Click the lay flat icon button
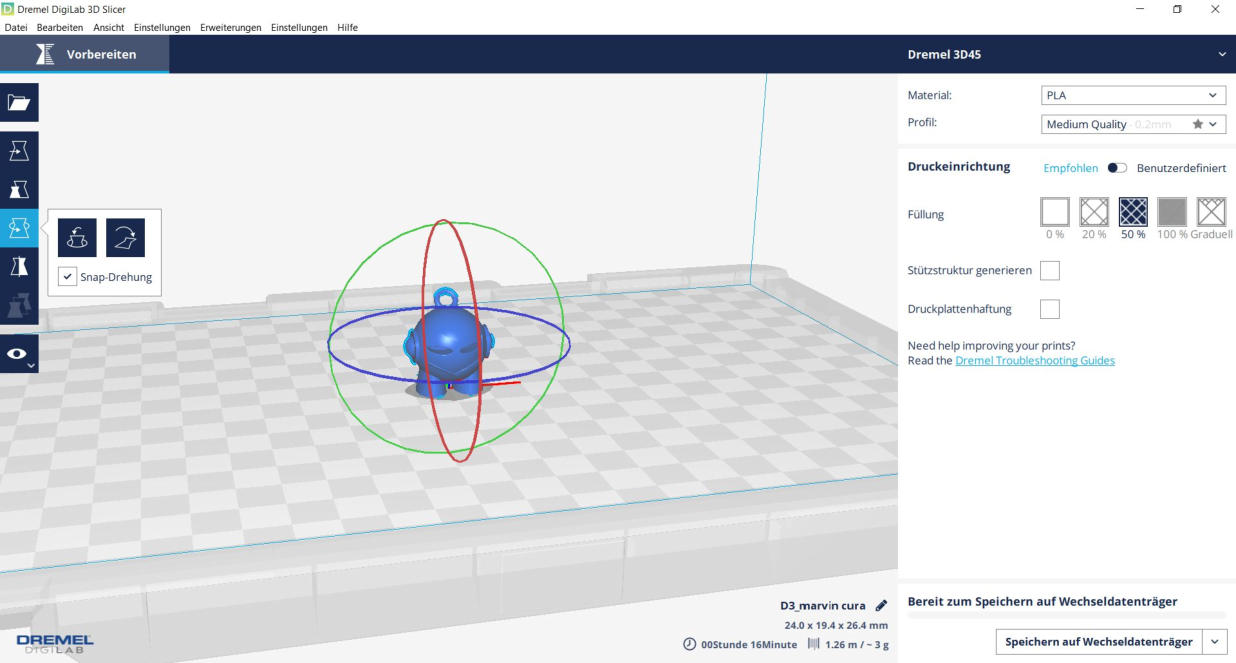 pyautogui.click(x=126, y=238)
